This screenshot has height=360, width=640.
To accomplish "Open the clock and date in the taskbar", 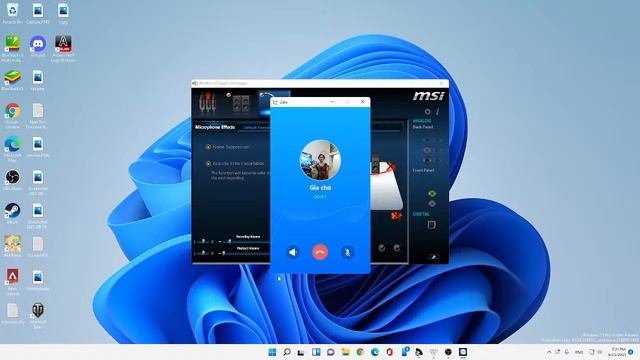I will tap(617, 352).
